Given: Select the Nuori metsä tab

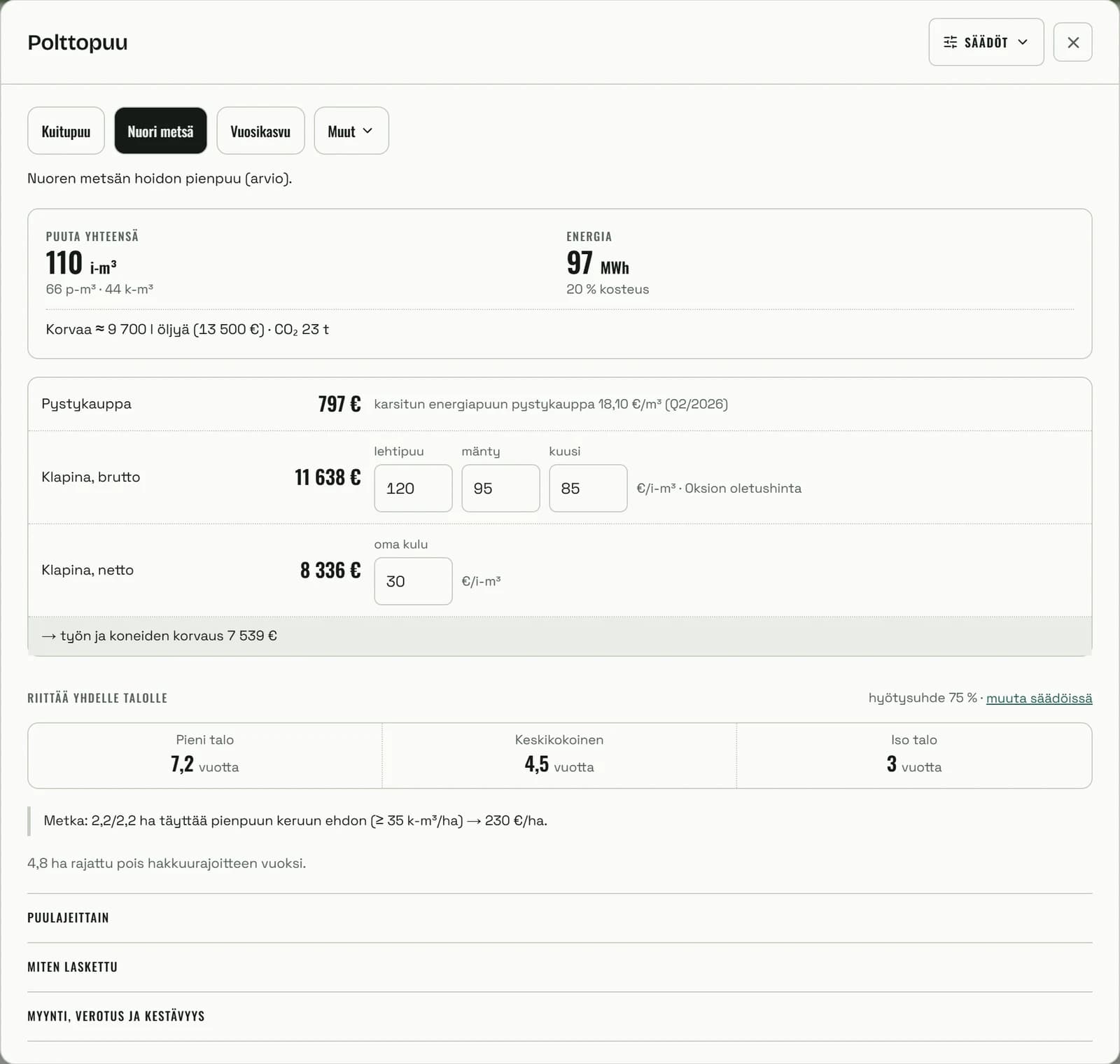Looking at the screenshot, I should point(160,131).
